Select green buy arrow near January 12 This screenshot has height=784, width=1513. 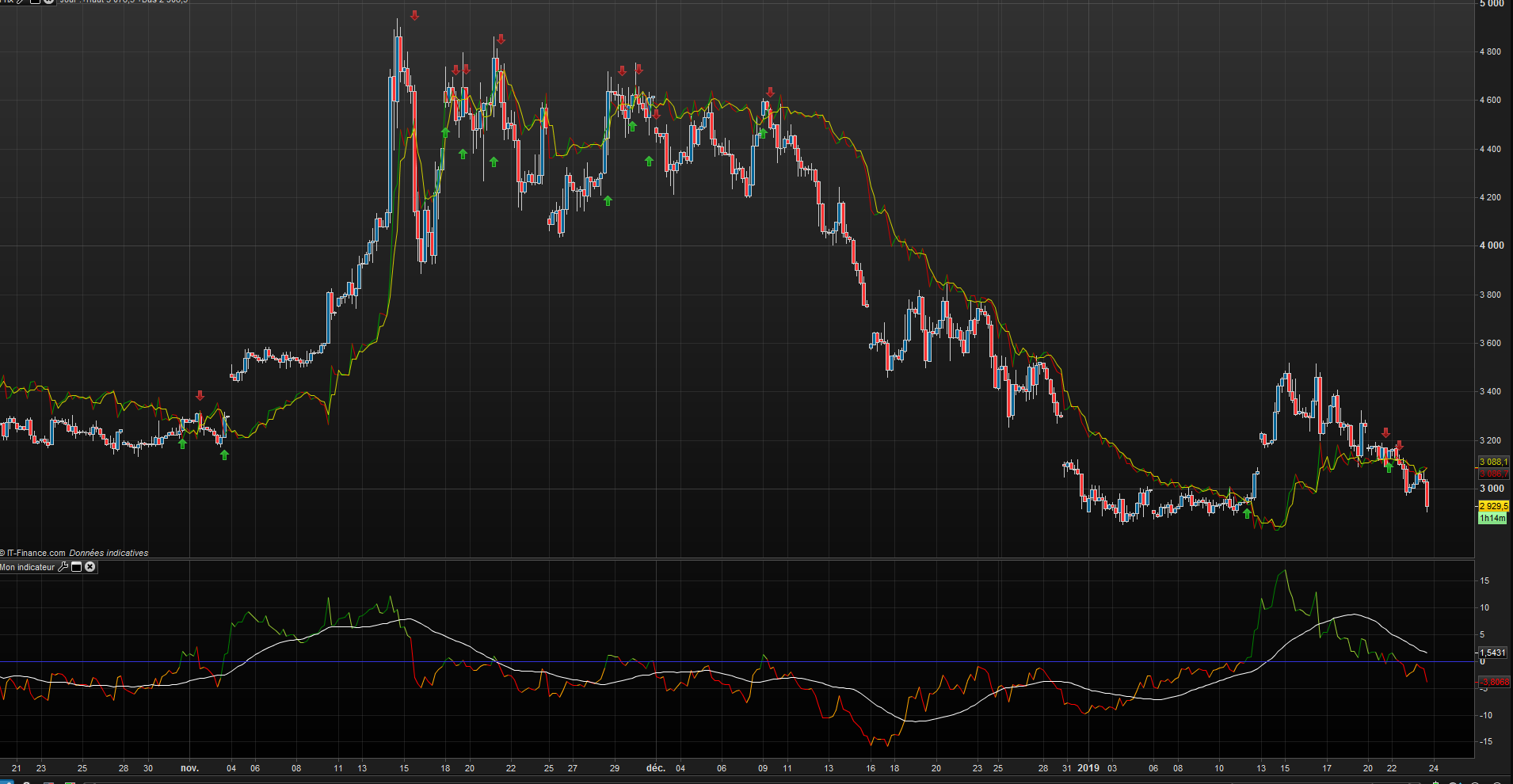[1247, 514]
